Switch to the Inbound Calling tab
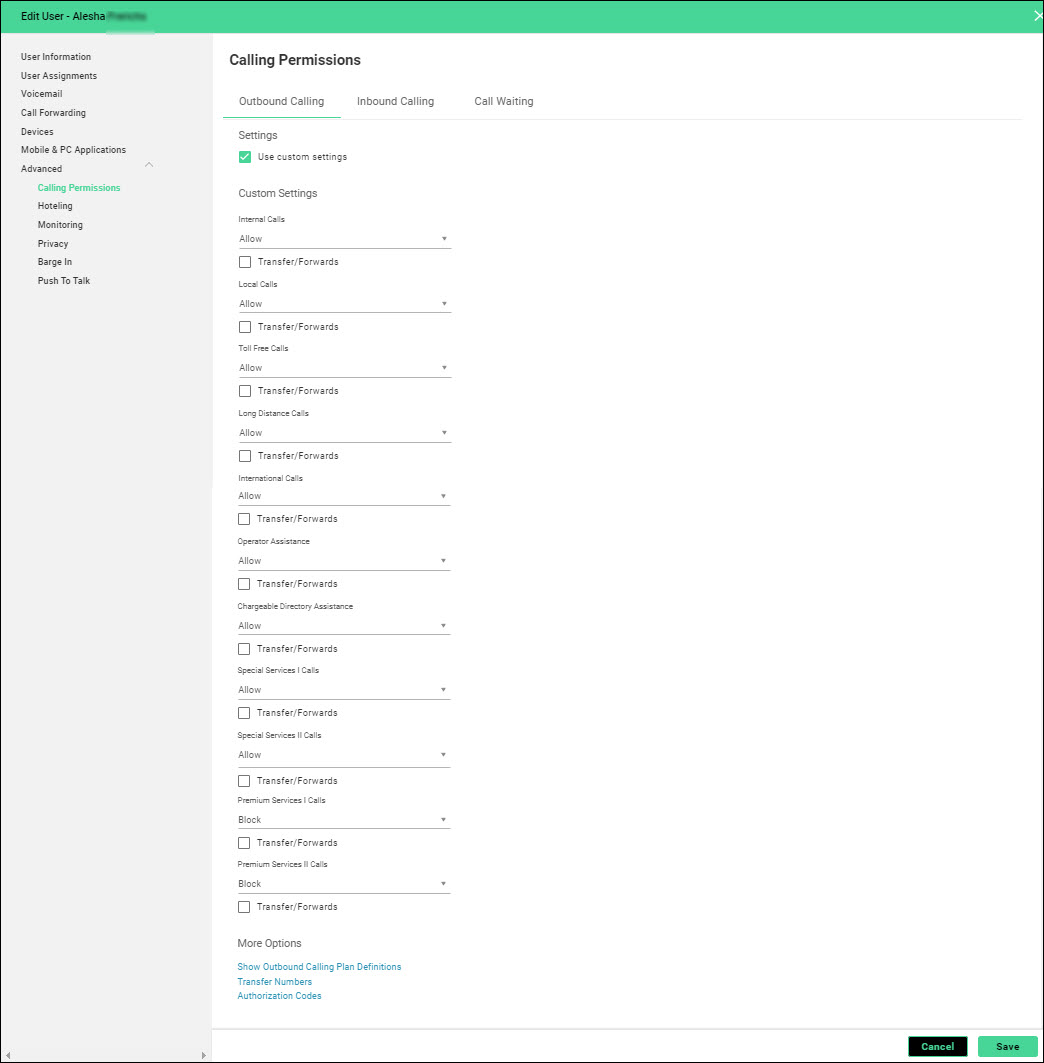Viewport: 1044px width, 1063px height. click(x=395, y=102)
